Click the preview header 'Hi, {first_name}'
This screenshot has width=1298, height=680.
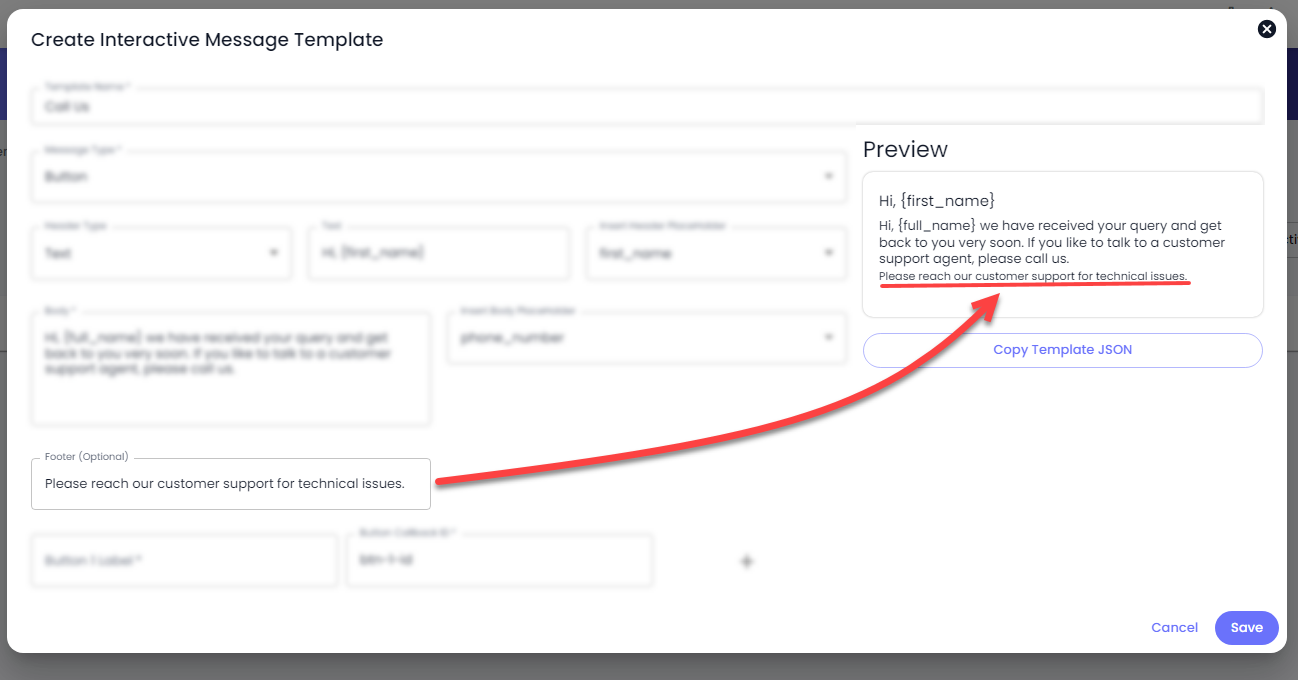pyautogui.click(x=937, y=201)
